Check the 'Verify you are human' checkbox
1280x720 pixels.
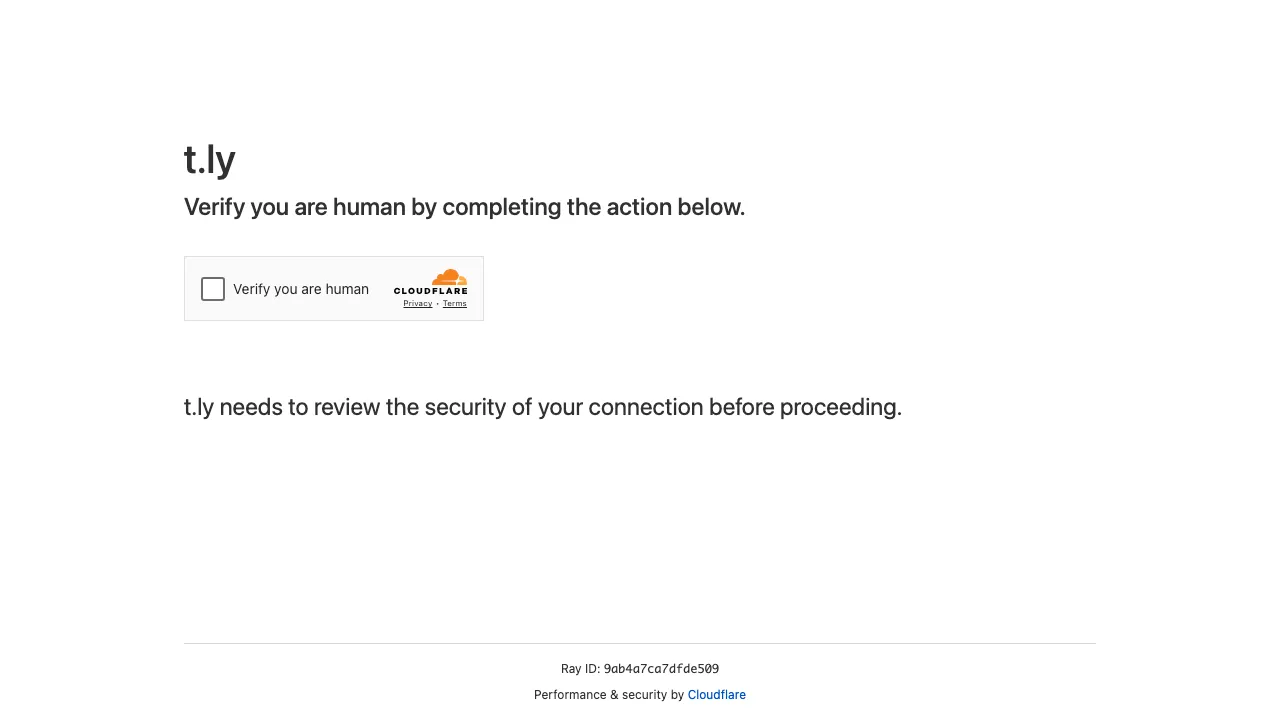pyautogui.click(x=213, y=289)
